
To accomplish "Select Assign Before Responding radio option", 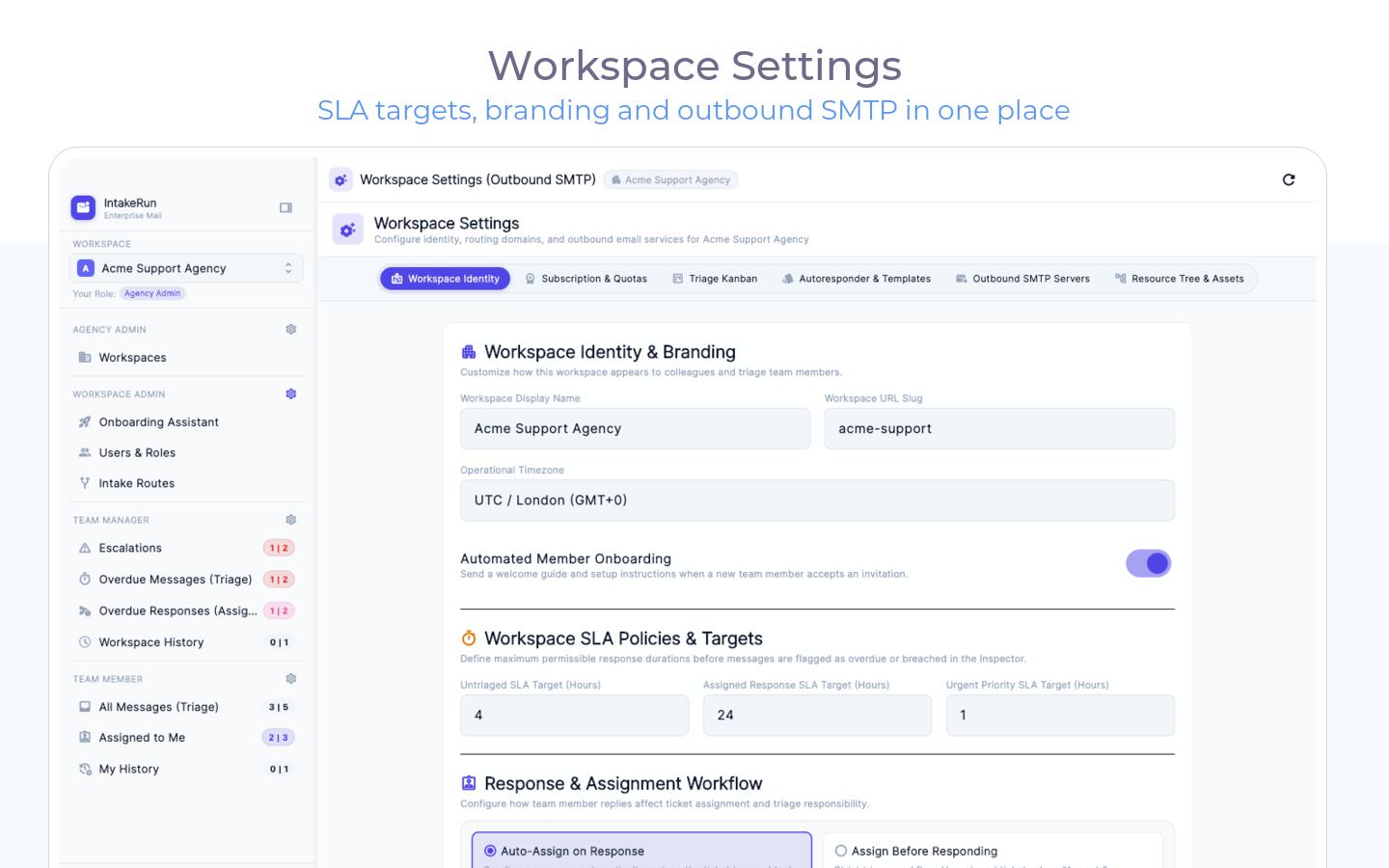I will (x=841, y=851).
